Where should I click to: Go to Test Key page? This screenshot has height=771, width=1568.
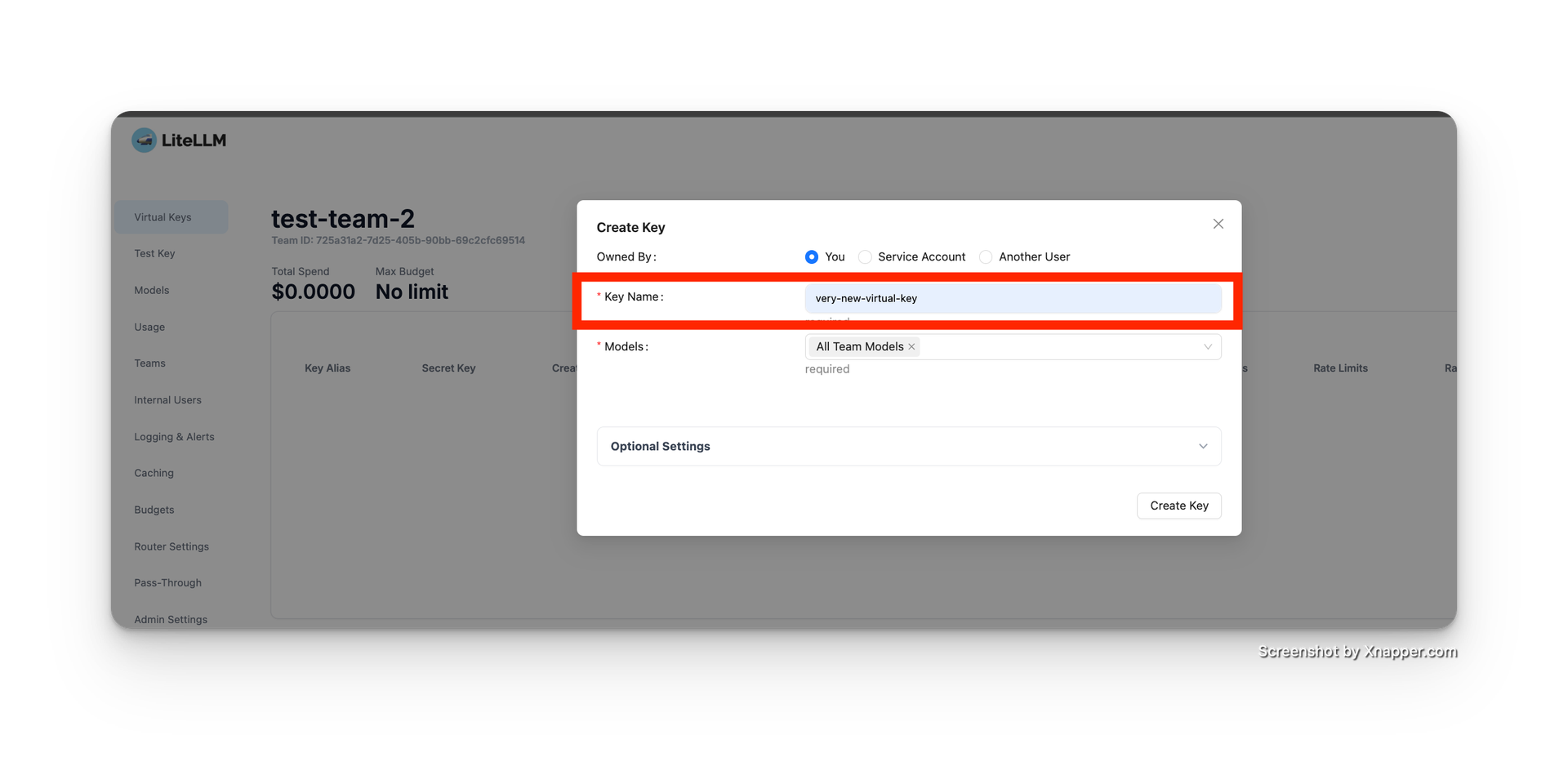point(154,254)
